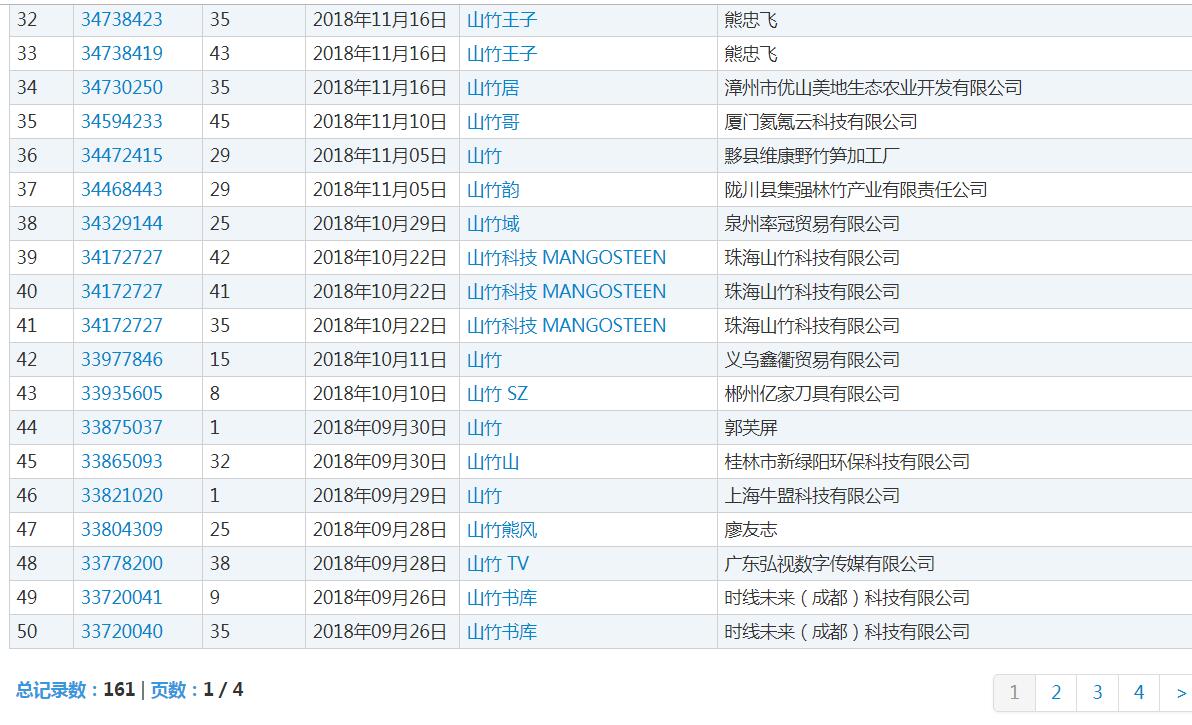
Task: Click trademark name 山竹韵
Action: pos(493,189)
